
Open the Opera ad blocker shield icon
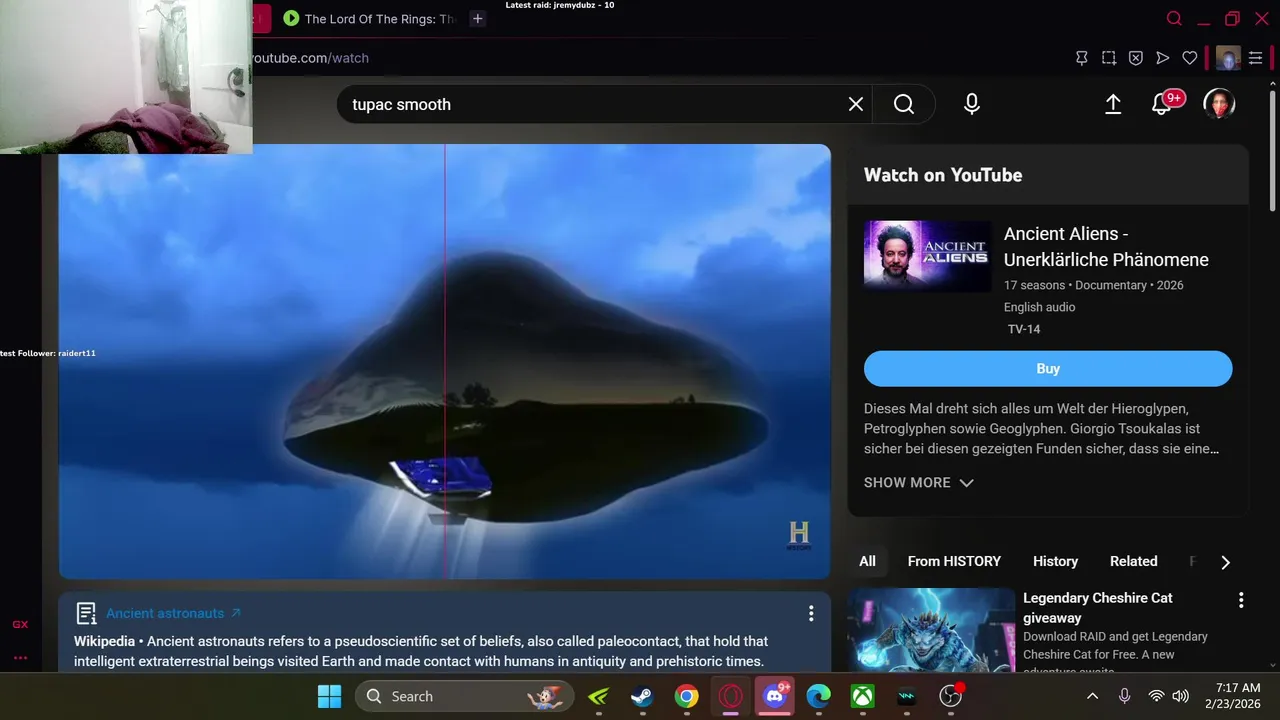[1136, 58]
